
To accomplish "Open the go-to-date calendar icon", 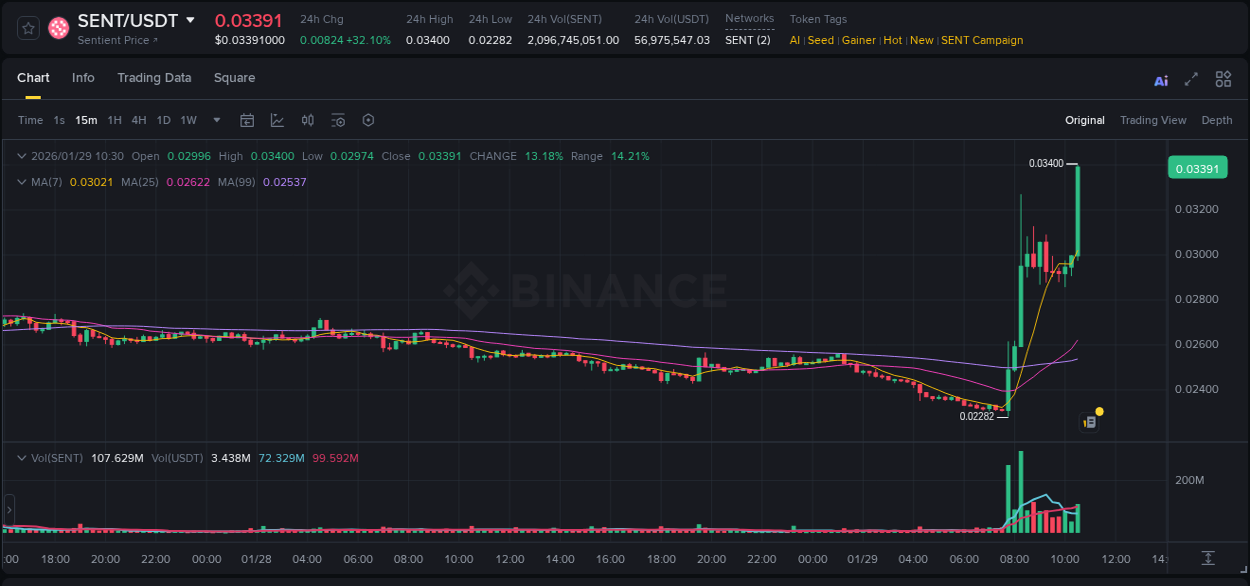I will (x=247, y=120).
